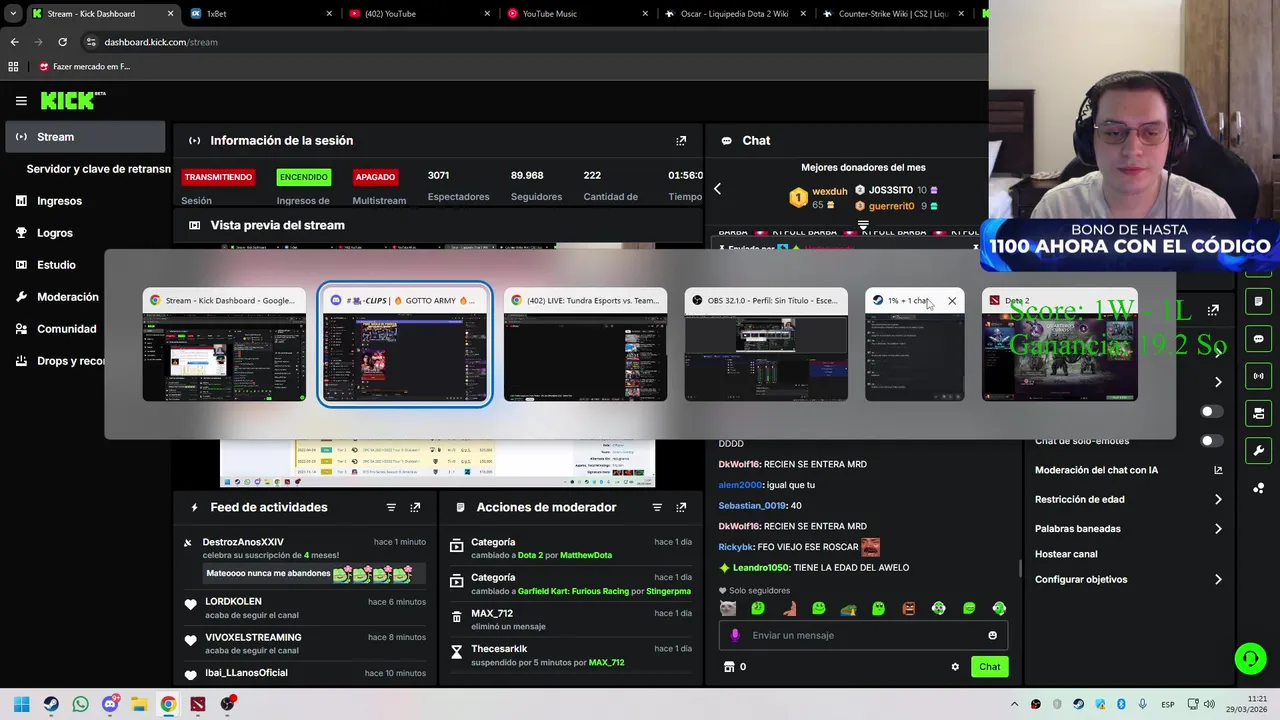The width and height of the screenshot is (1280, 720).
Task: Click donor wexduh in Mejores donadores
Action: (829, 191)
